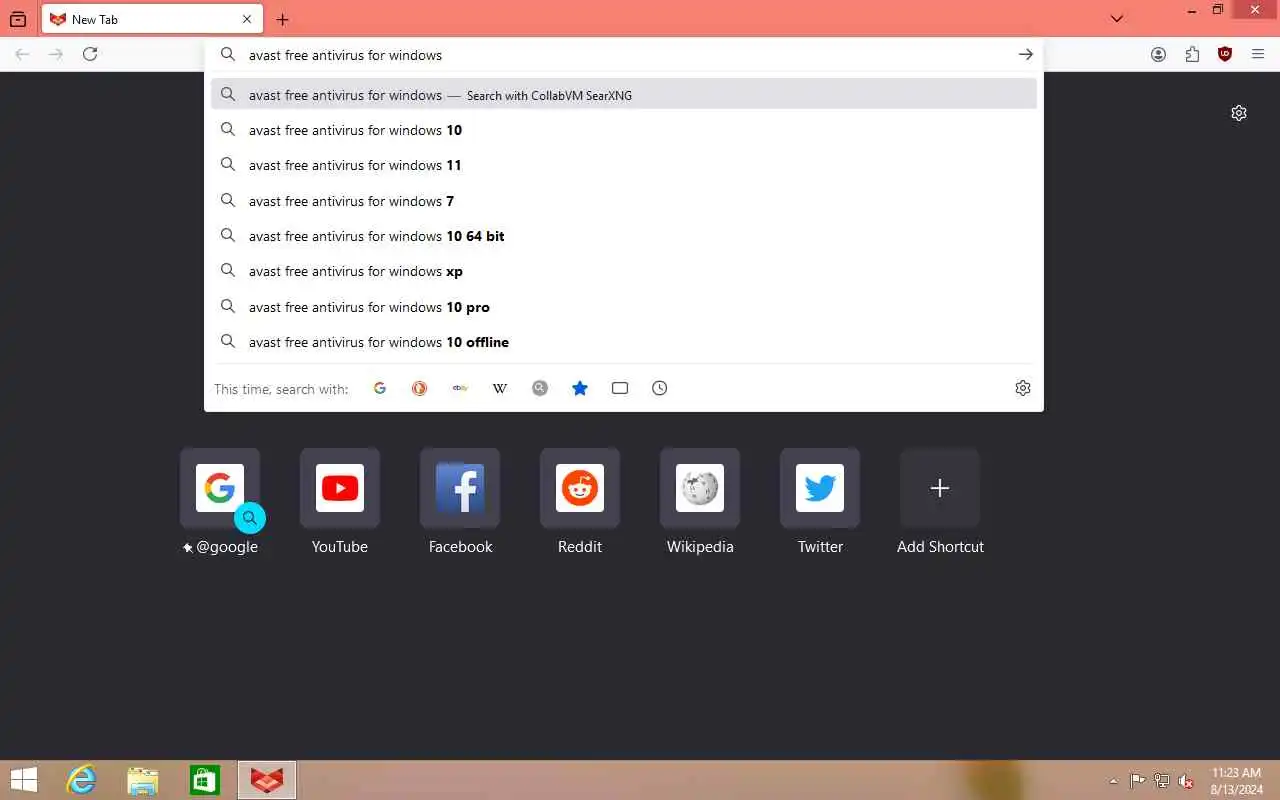The width and height of the screenshot is (1280, 800).
Task: Search bookmarks using the blue star icon
Action: tap(580, 388)
